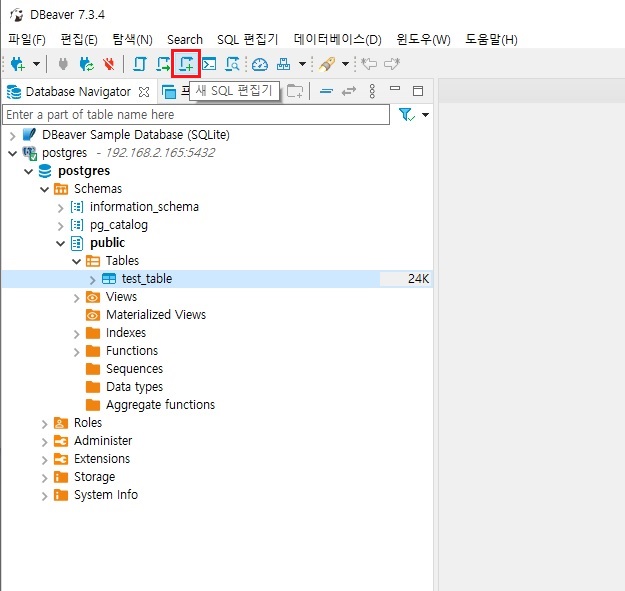
Task: Click the Forward navigation arrow icon
Action: pos(392,64)
